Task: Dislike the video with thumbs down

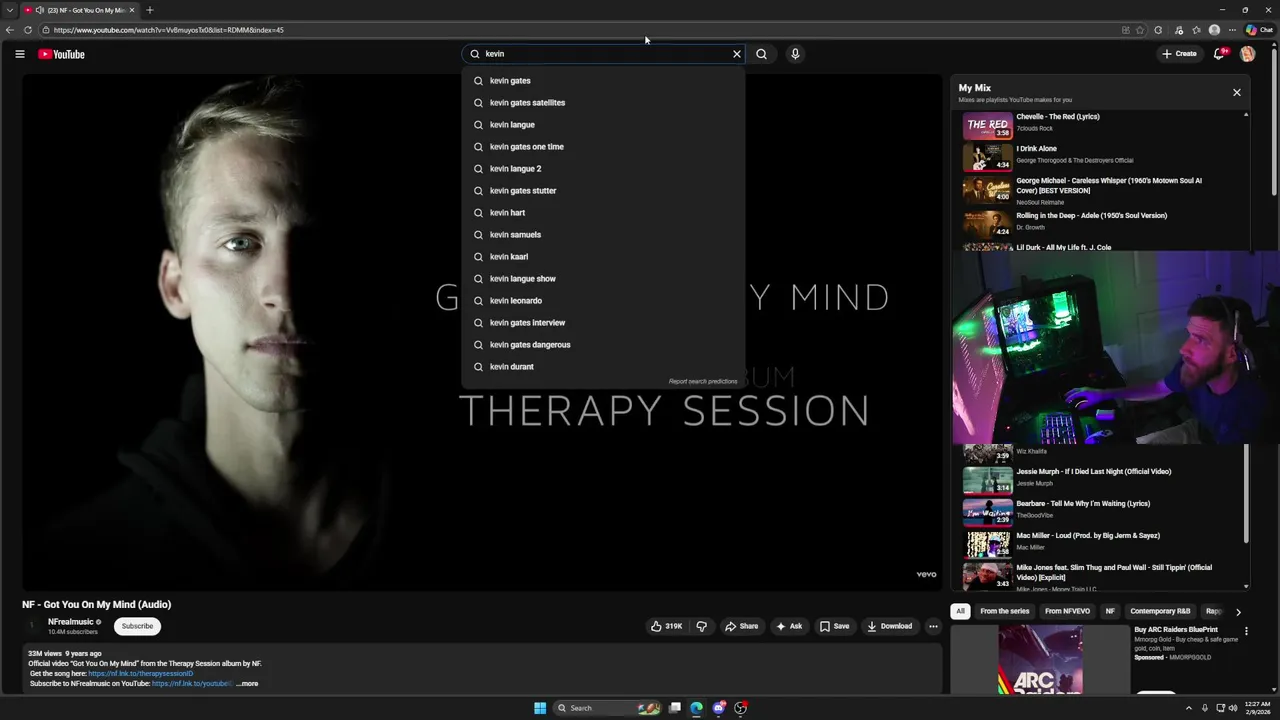Action: click(x=701, y=626)
